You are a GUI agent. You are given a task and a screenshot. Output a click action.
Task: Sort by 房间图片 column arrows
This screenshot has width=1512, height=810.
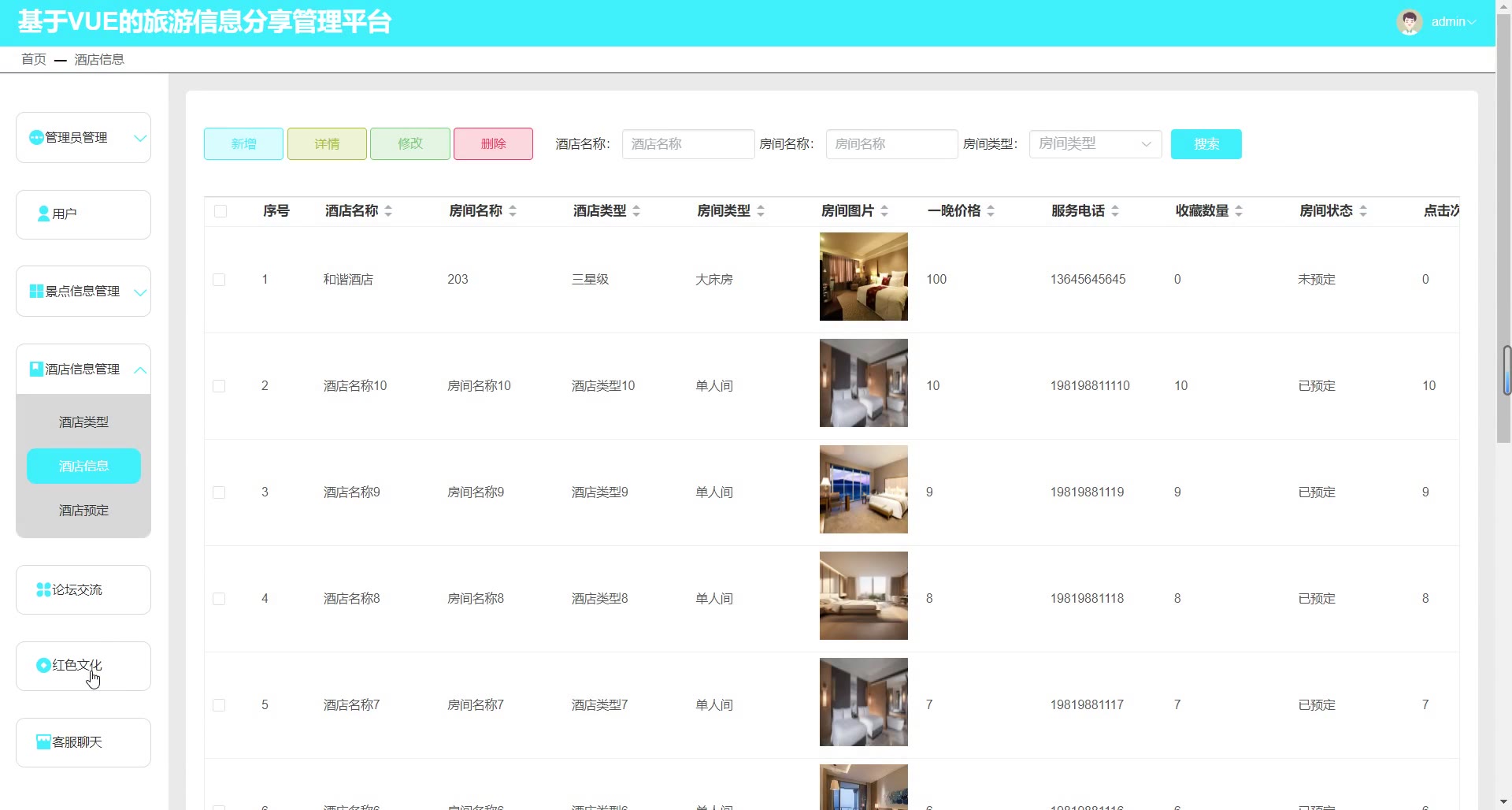(x=884, y=211)
